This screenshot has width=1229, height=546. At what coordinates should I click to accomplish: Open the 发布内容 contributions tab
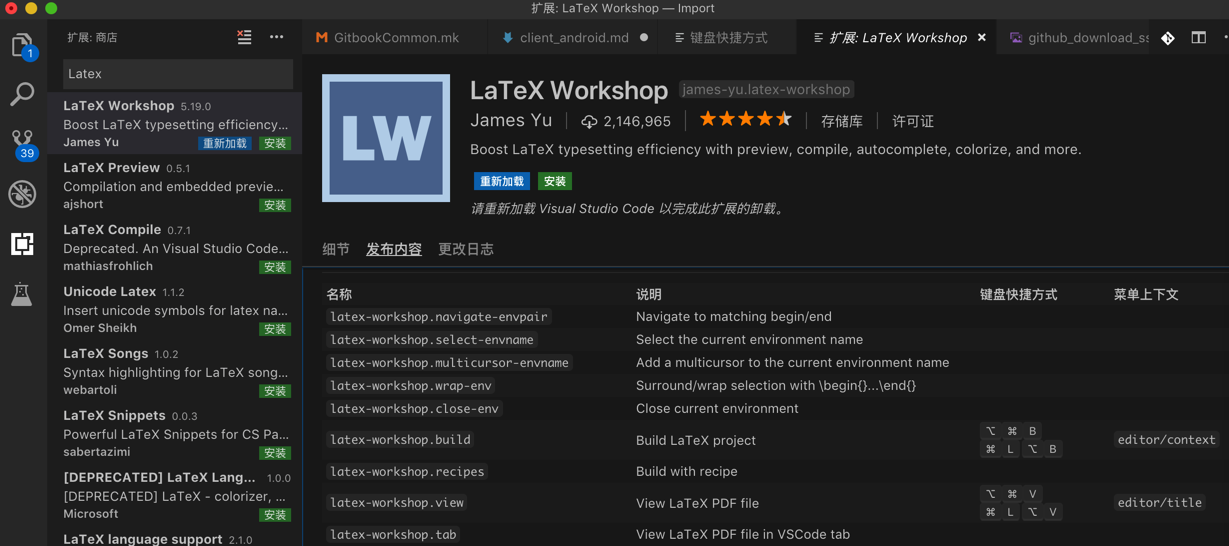click(x=394, y=249)
